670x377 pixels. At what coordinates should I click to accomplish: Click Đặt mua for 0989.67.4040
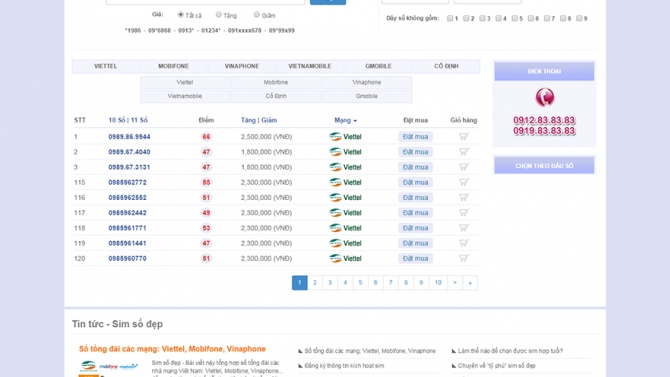point(415,152)
